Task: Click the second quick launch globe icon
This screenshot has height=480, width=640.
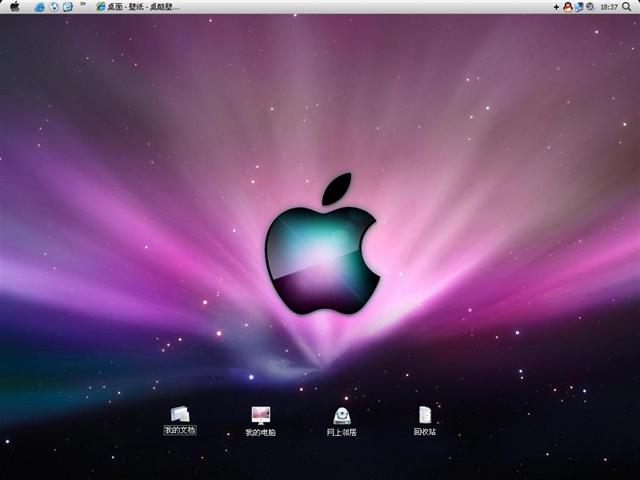Action: (54, 7)
